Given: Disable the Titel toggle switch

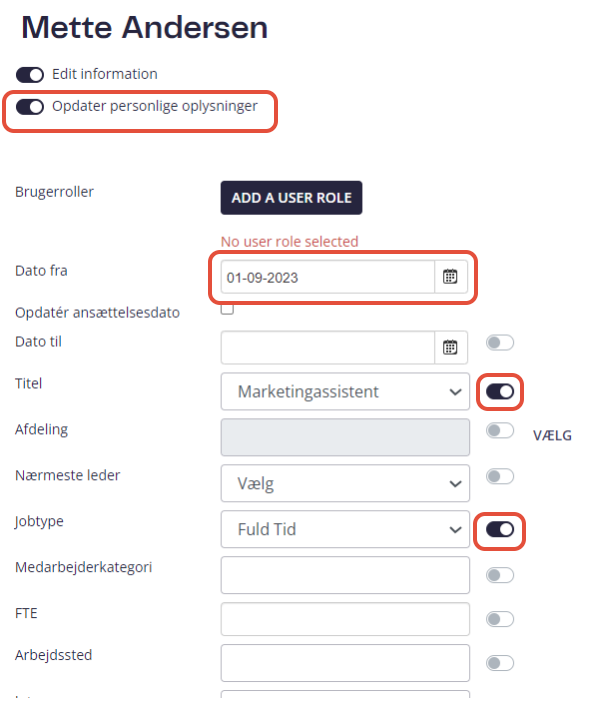Looking at the screenshot, I should (500, 392).
